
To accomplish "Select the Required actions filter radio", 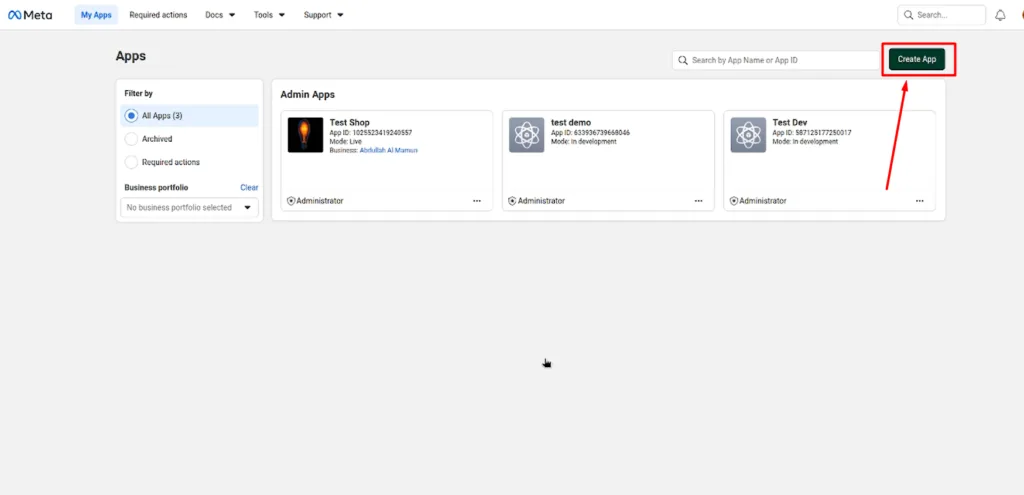I will pyautogui.click(x=132, y=162).
